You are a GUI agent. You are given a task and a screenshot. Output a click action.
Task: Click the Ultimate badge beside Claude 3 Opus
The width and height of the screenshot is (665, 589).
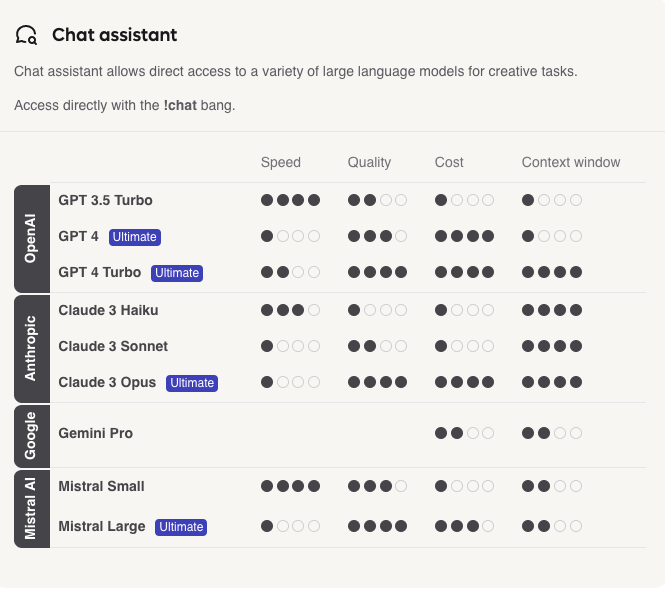coord(192,383)
